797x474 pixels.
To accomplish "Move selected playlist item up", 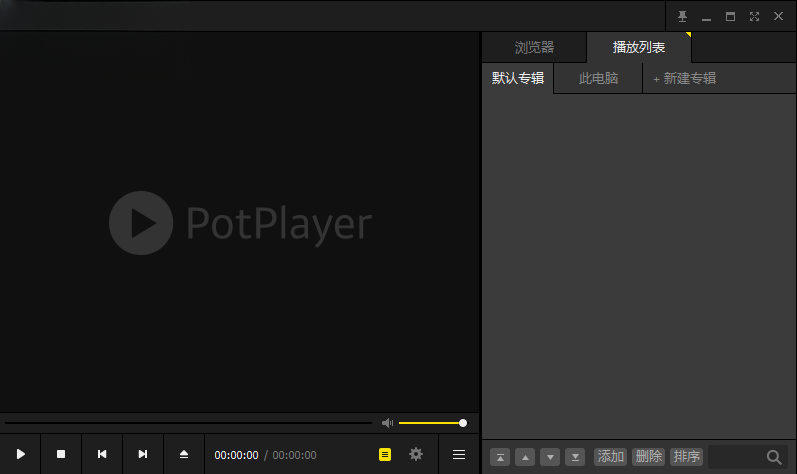I will click(525, 457).
